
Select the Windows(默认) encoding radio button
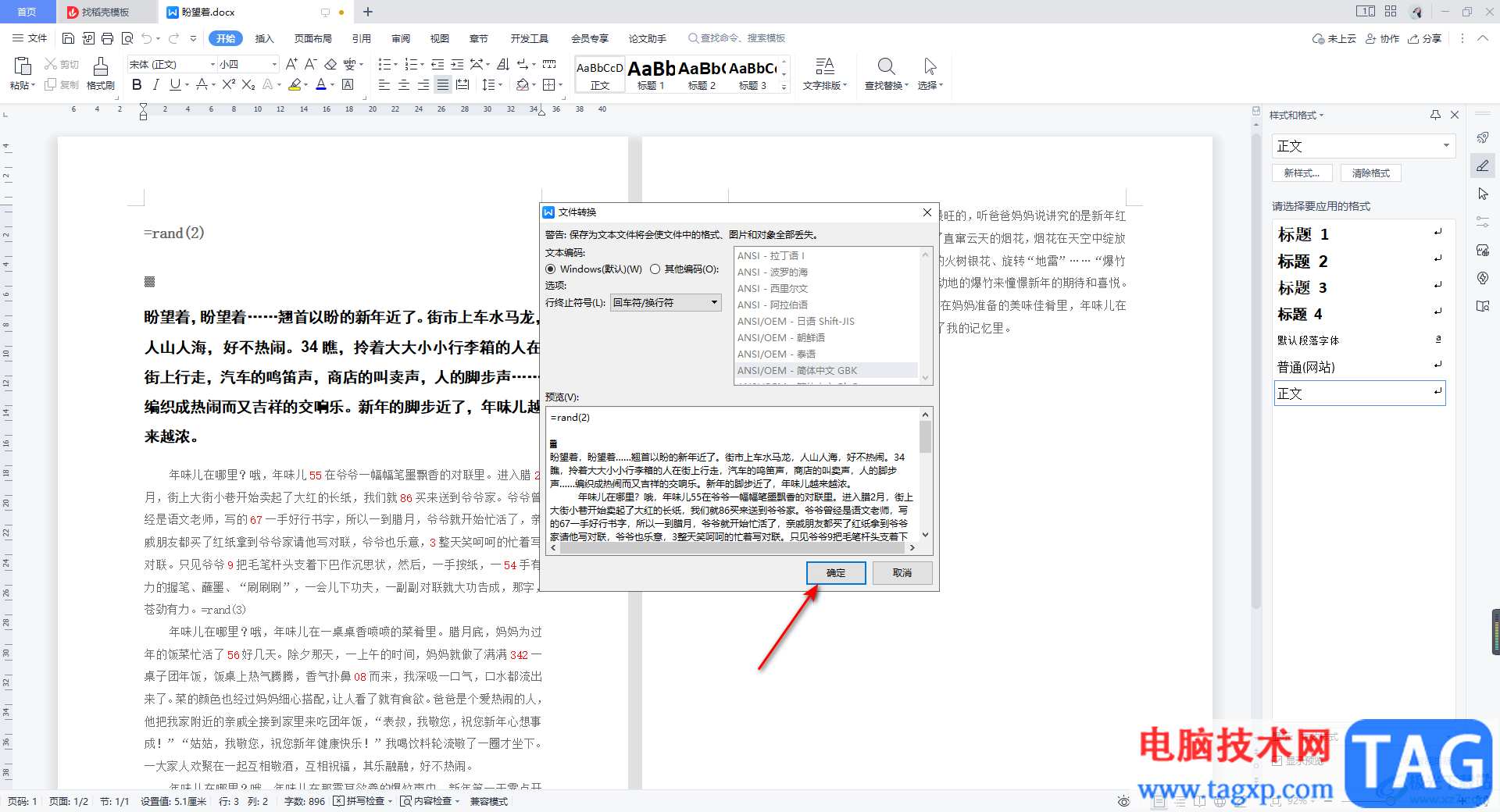point(551,269)
